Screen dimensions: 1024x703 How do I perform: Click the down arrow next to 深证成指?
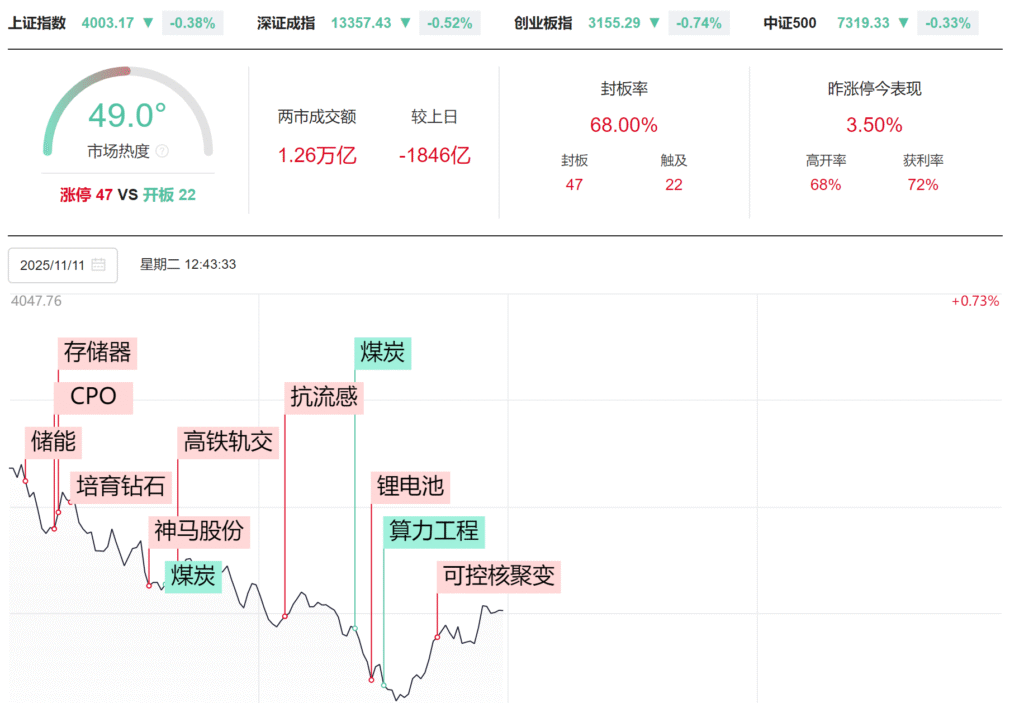pos(405,23)
